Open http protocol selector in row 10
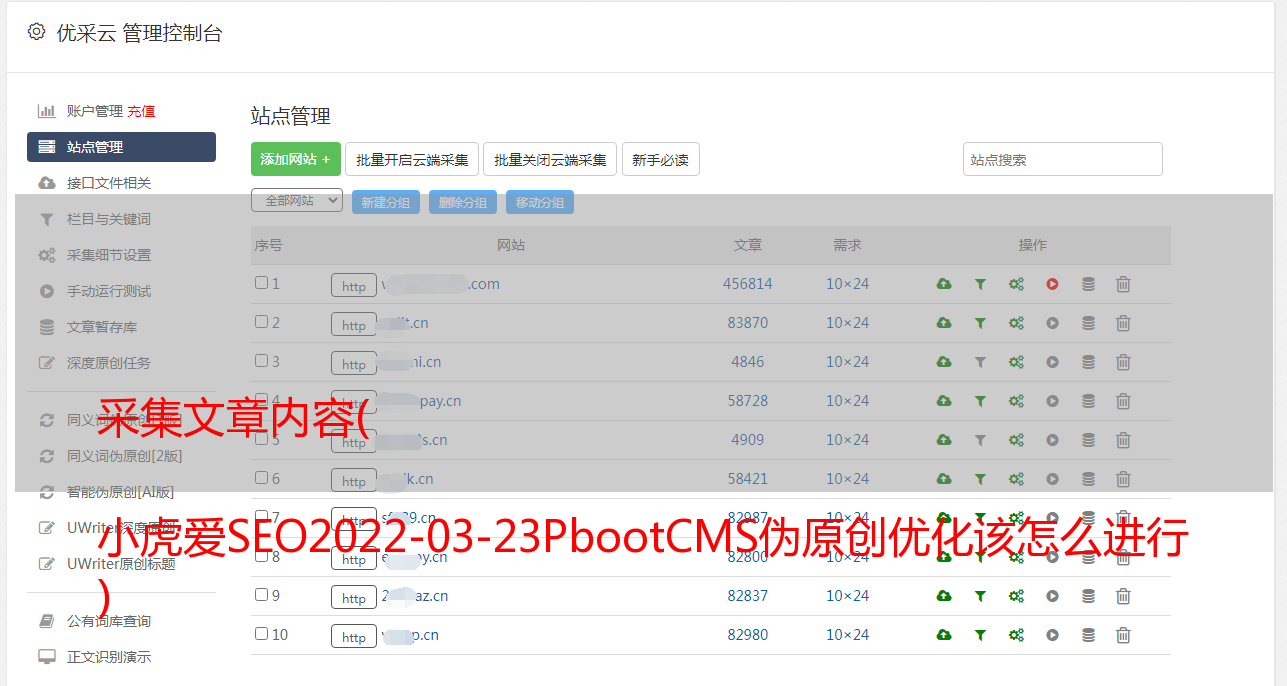The width and height of the screenshot is (1287, 686). click(x=354, y=637)
